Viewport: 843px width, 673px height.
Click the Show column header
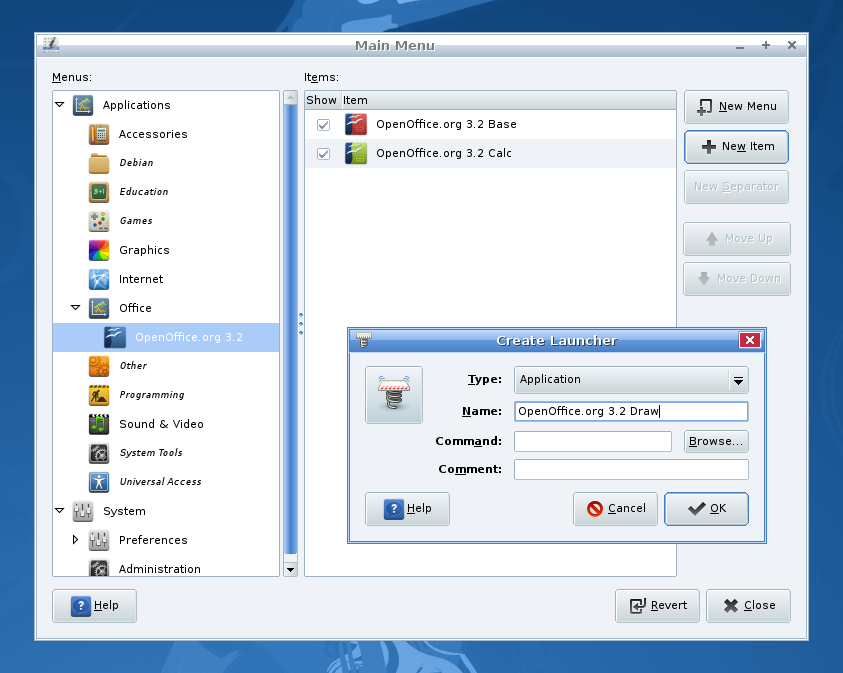point(322,101)
